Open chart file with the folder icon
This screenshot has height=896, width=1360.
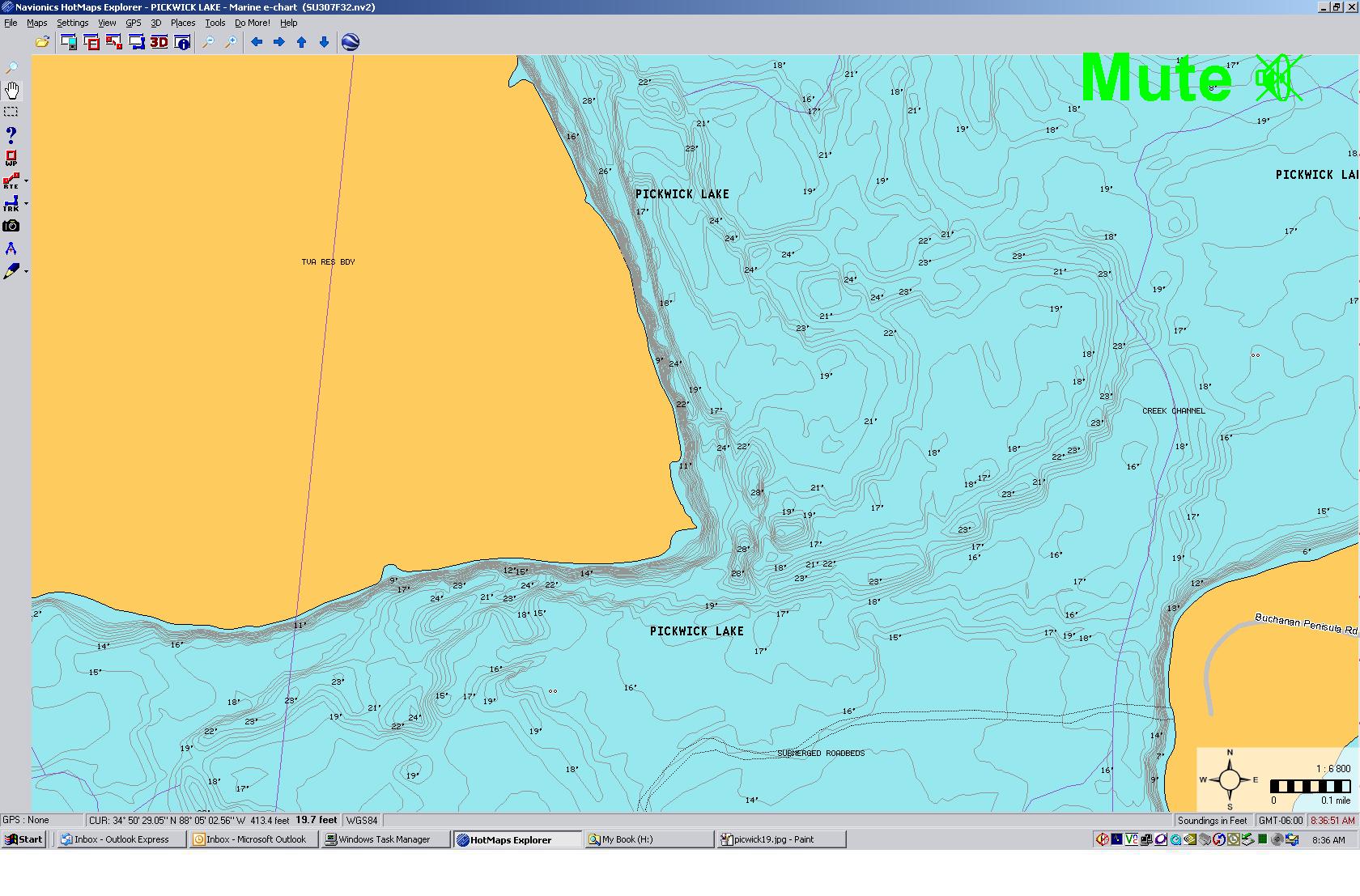click(42, 42)
